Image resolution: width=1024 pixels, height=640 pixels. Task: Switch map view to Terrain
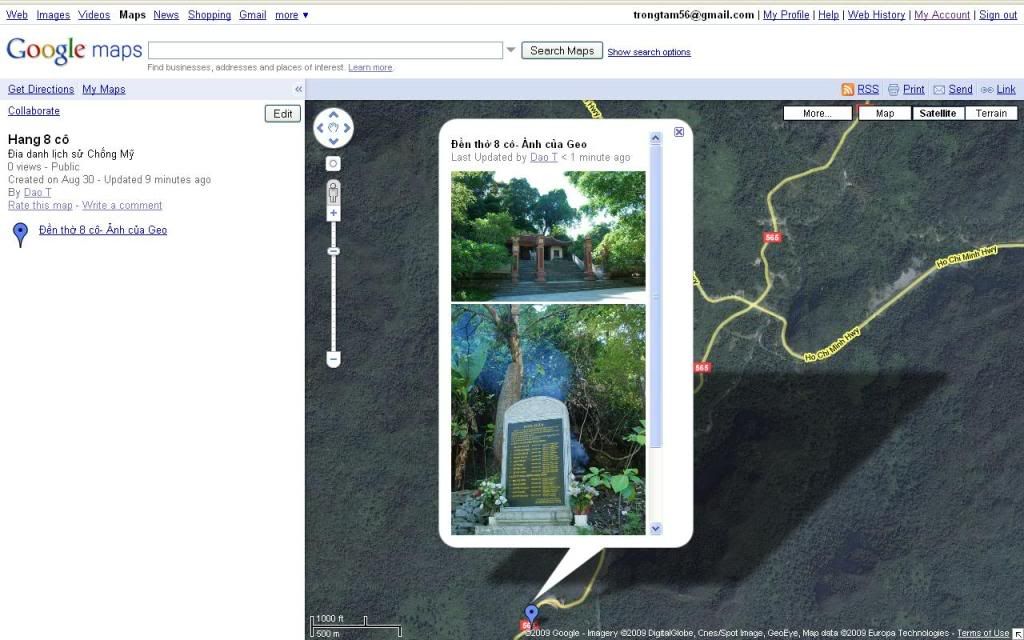click(x=991, y=113)
